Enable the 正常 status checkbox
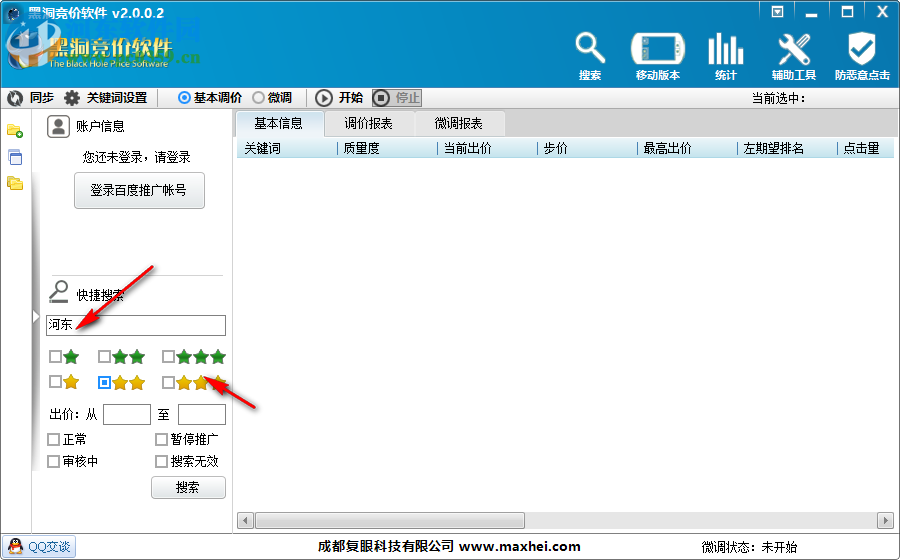 click(53, 440)
